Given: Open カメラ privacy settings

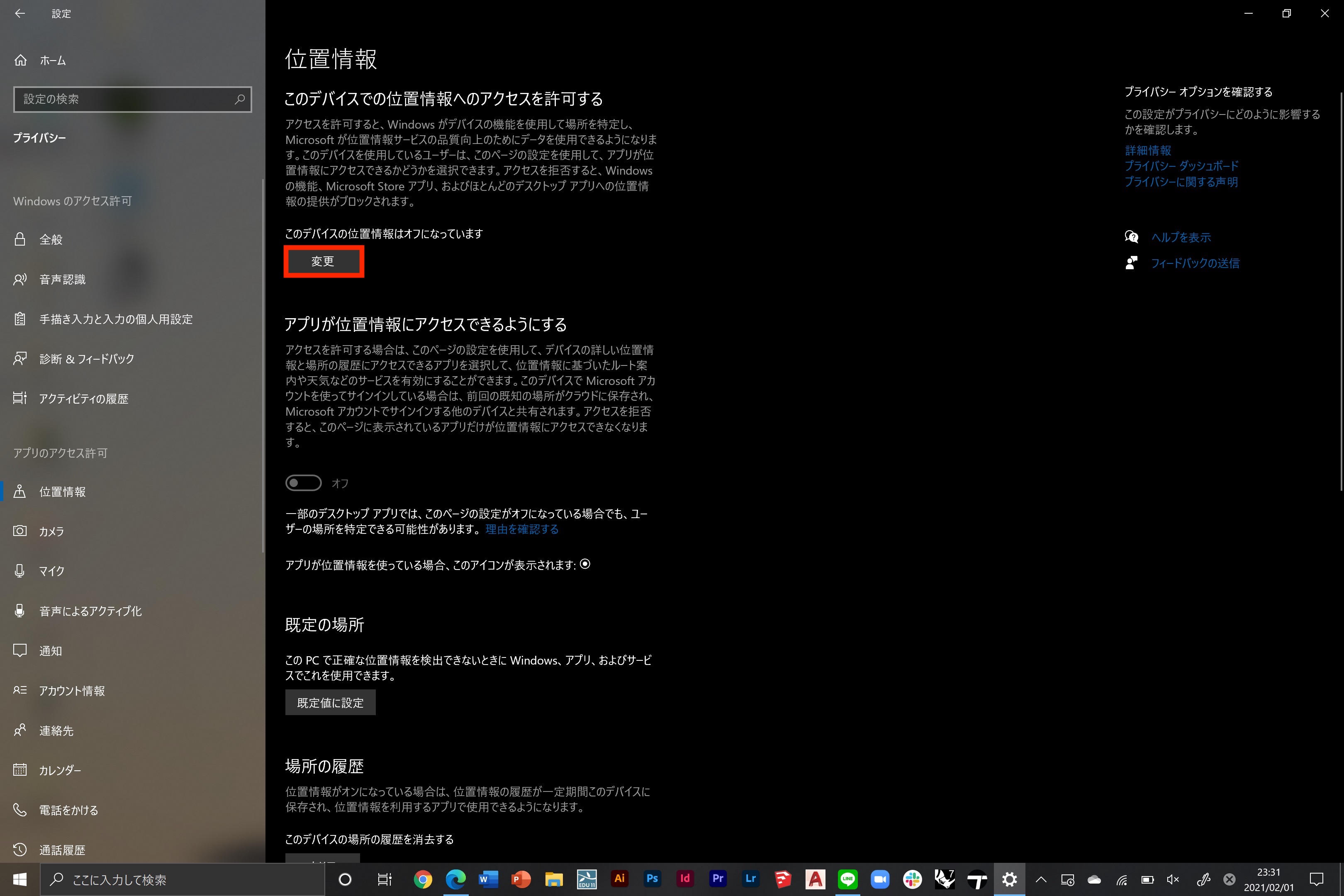Looking at the screenshot, I should 51,531.
